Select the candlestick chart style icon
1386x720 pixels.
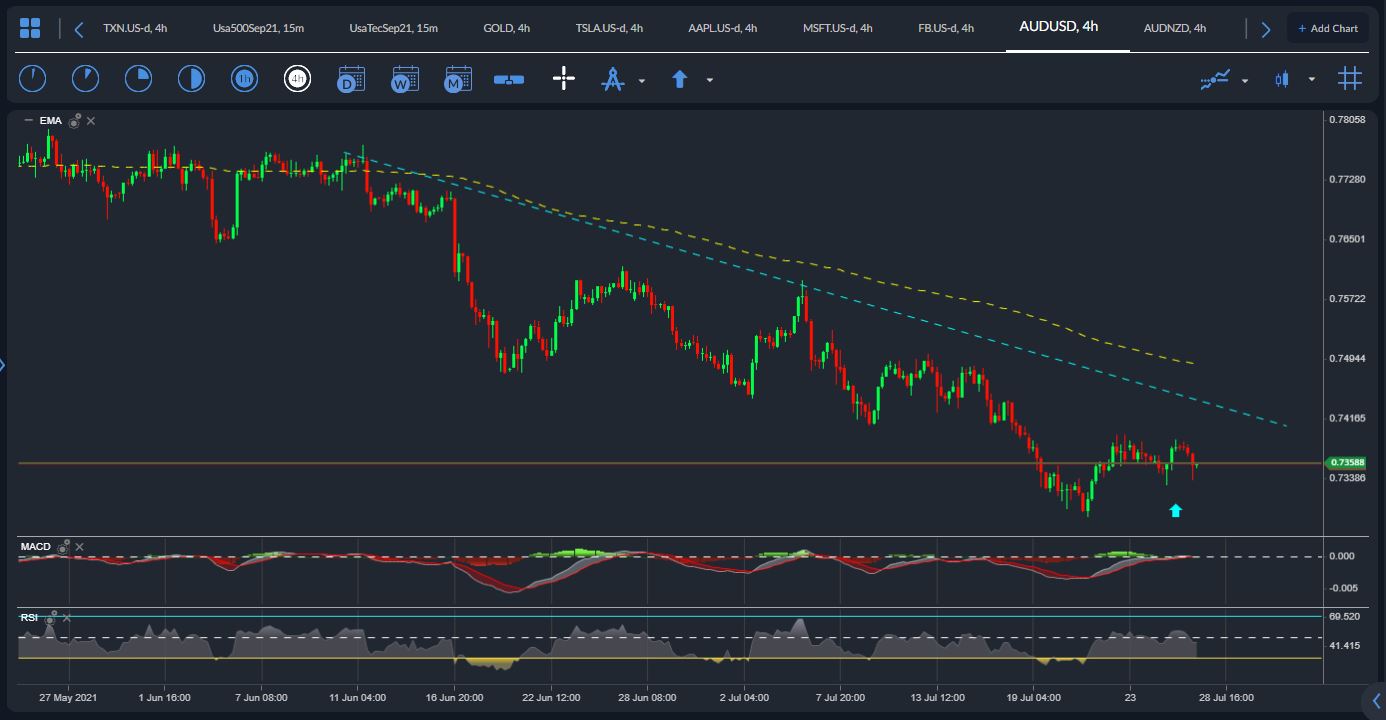1283,79
